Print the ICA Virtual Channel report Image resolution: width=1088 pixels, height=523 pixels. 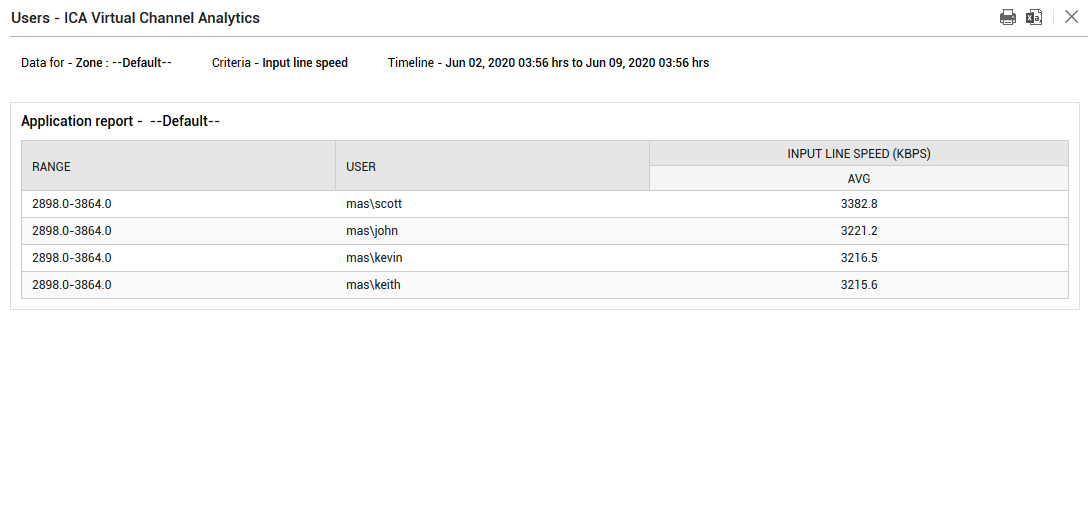coord(1008,17)
